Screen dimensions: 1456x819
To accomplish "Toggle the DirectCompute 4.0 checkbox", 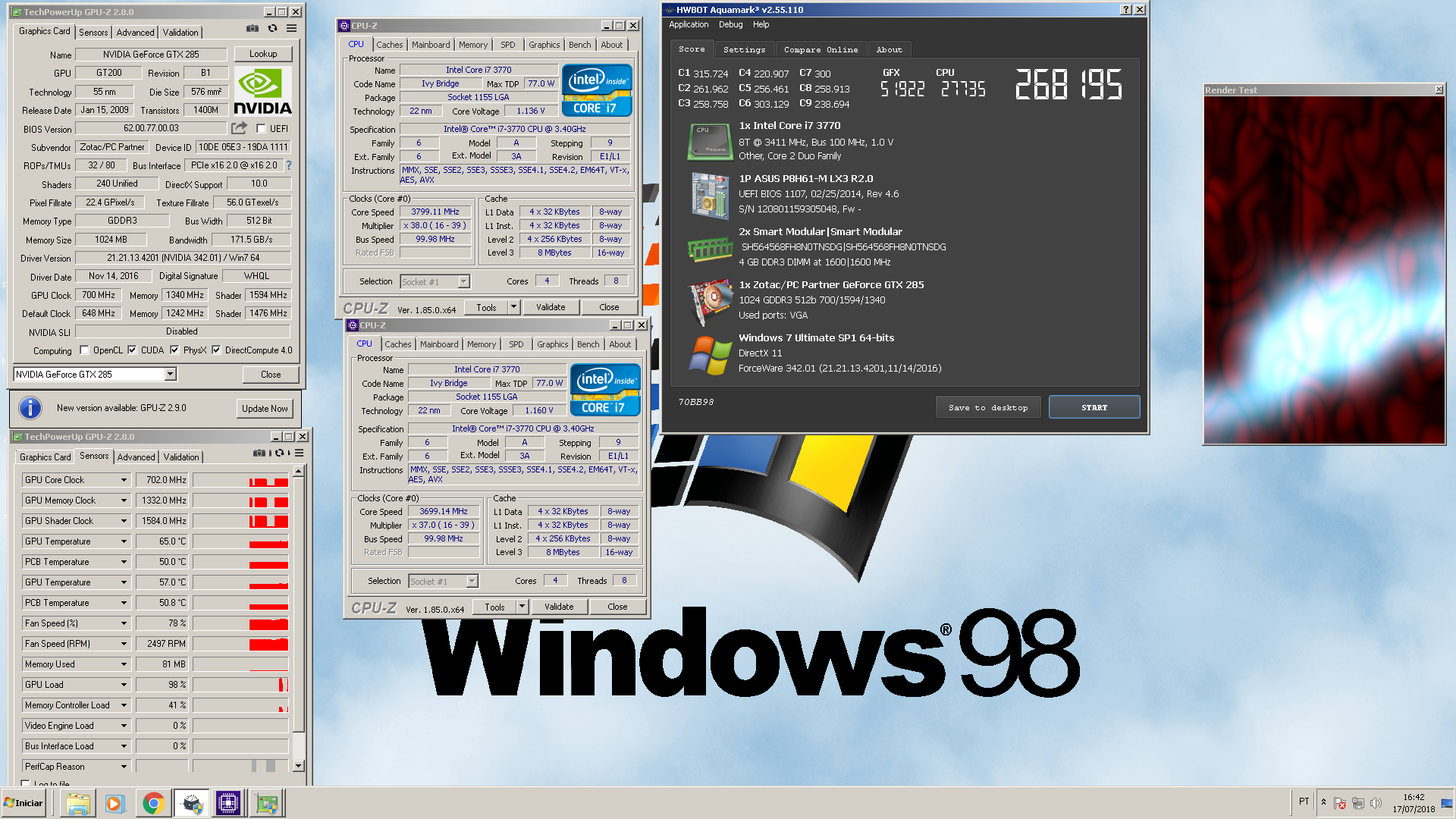I will tap(216, 350).
